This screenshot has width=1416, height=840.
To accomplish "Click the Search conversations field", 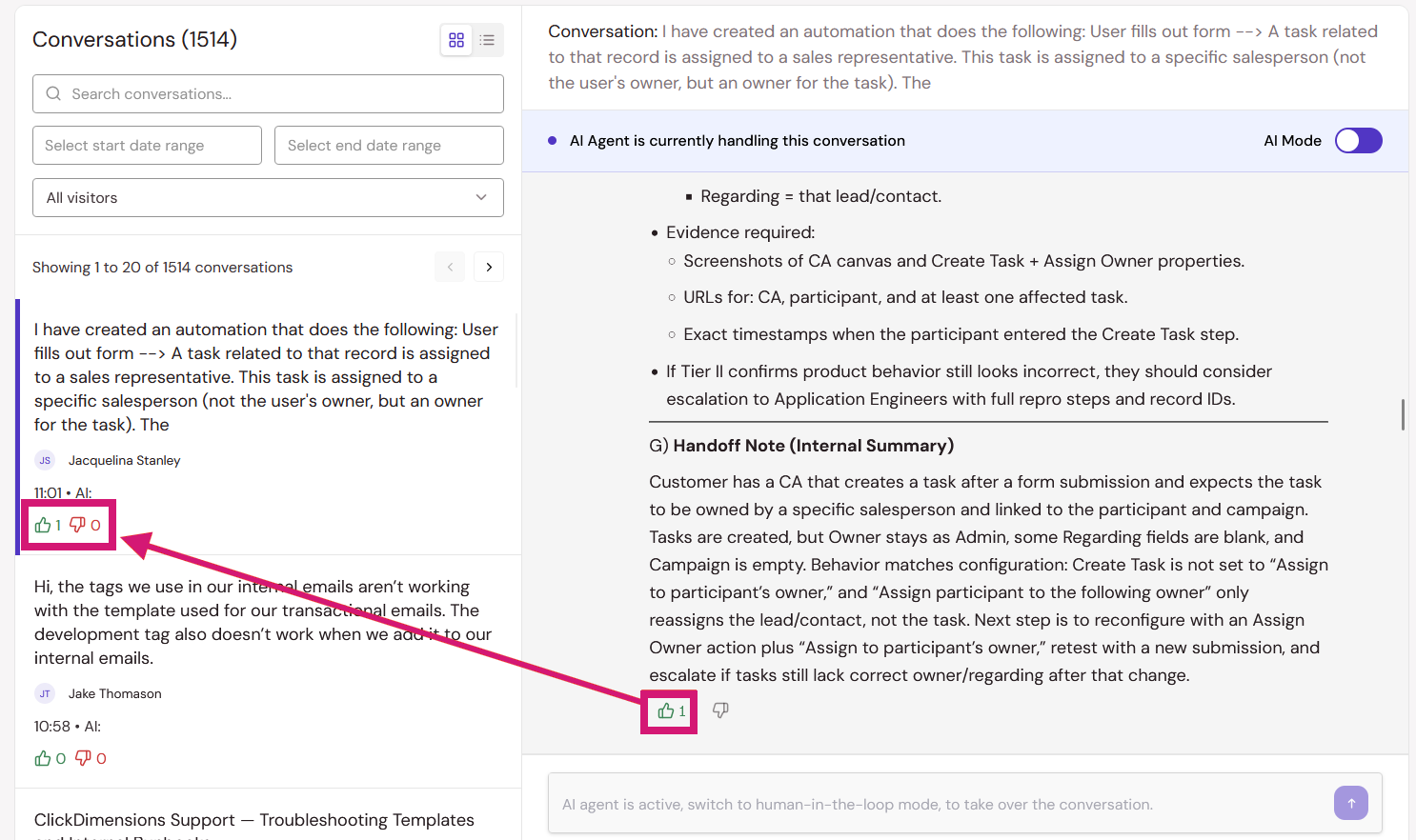I will [x=268, y=94].
